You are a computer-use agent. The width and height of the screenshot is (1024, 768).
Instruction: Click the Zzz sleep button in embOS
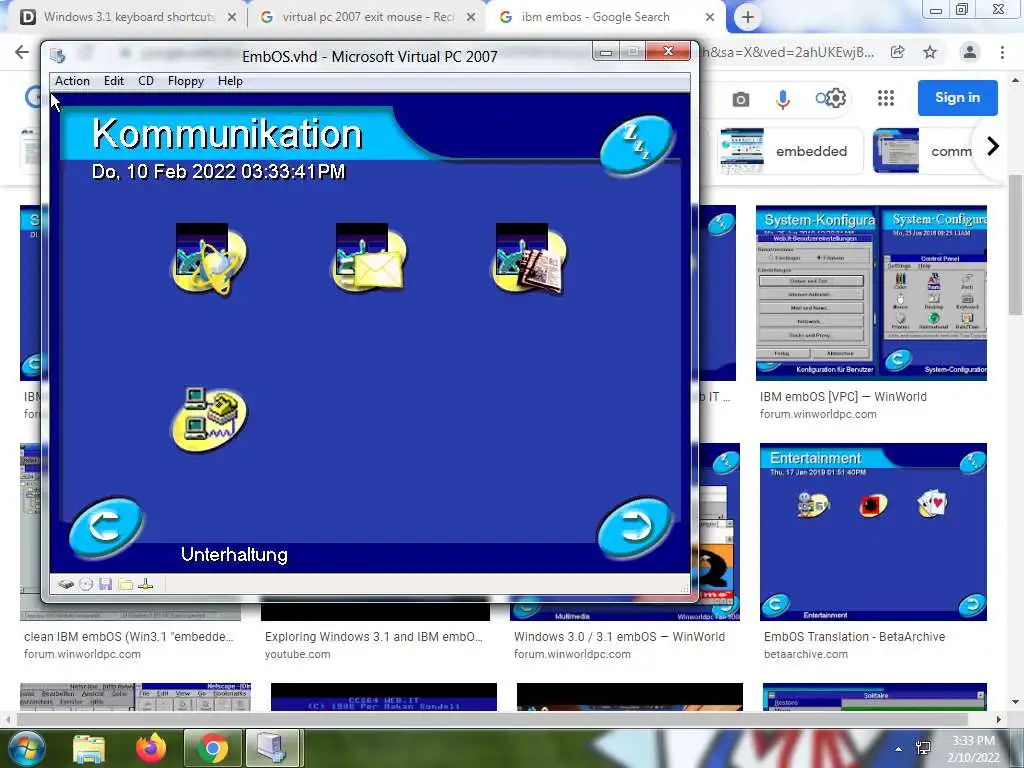[x=636, y=145]
